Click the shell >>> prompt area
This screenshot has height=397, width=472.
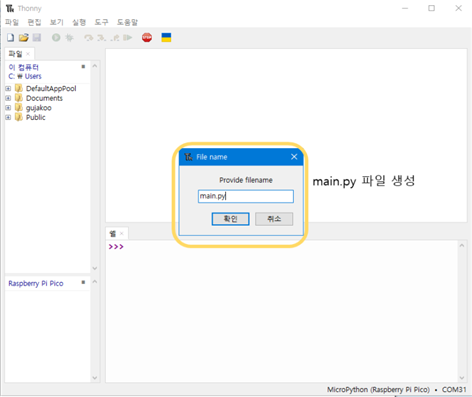116,247
